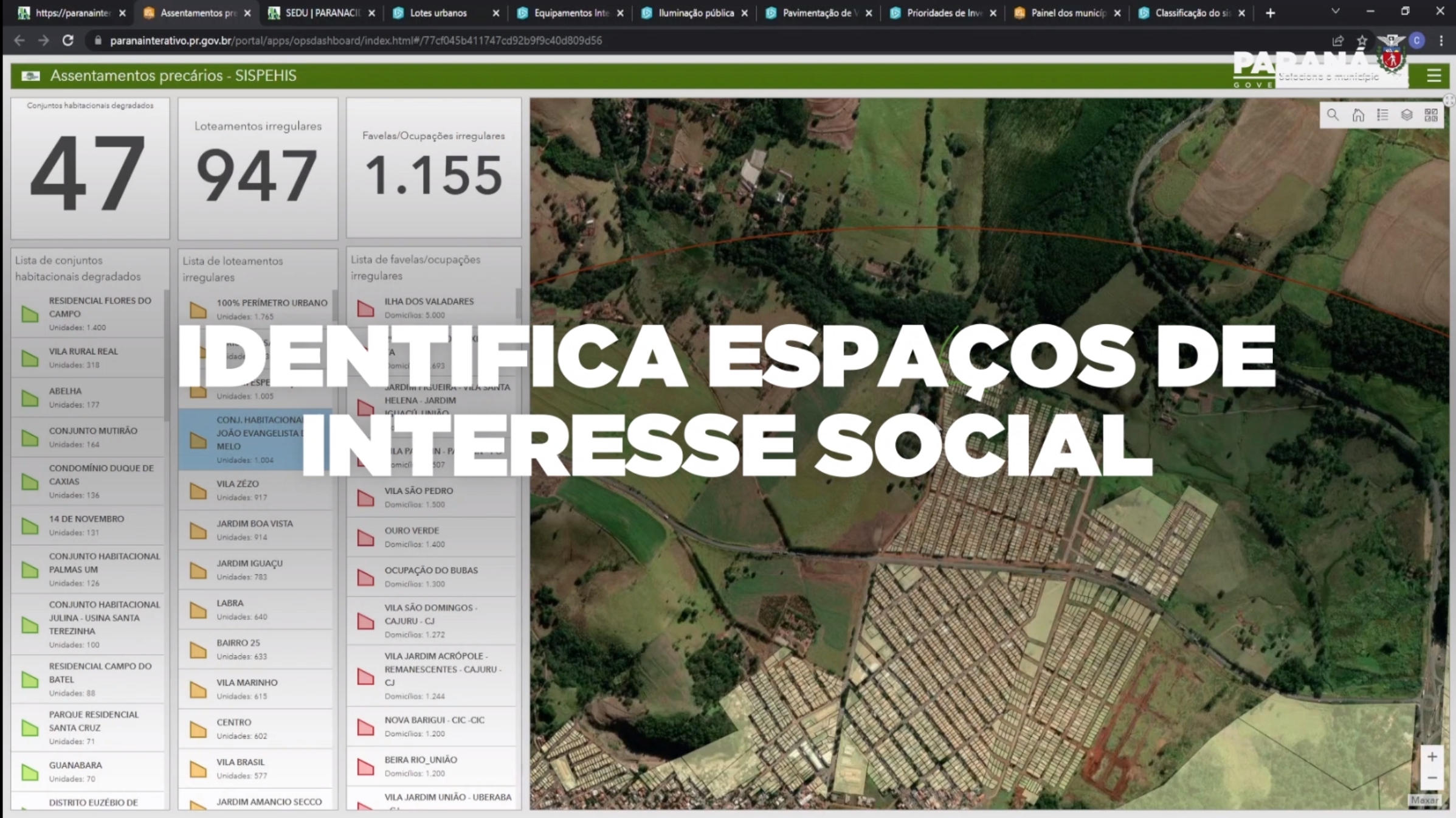
Task: Switch to the Iluminação pública tab
Action: (x=695, y=13)
